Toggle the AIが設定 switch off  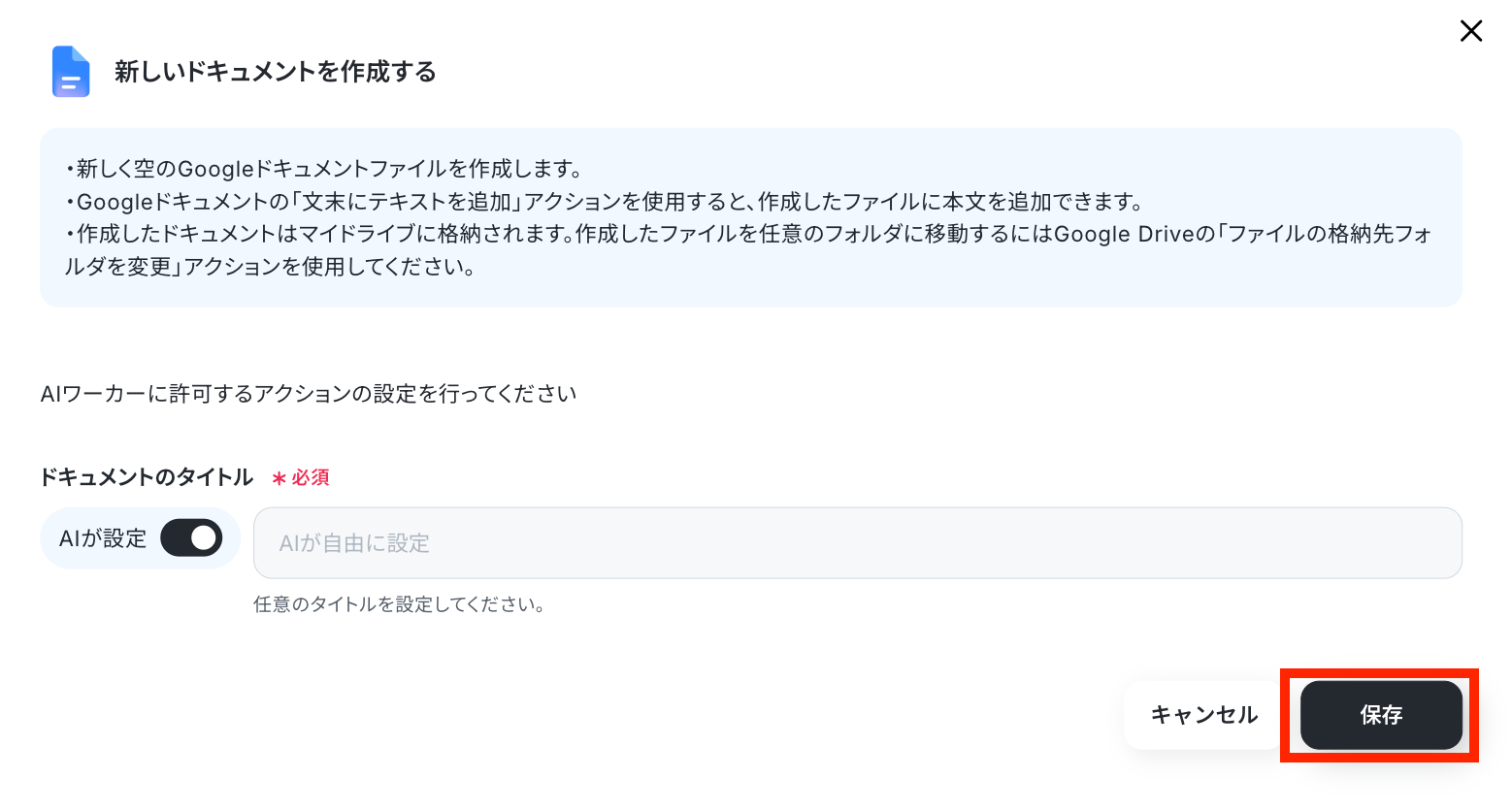point(191,537)
